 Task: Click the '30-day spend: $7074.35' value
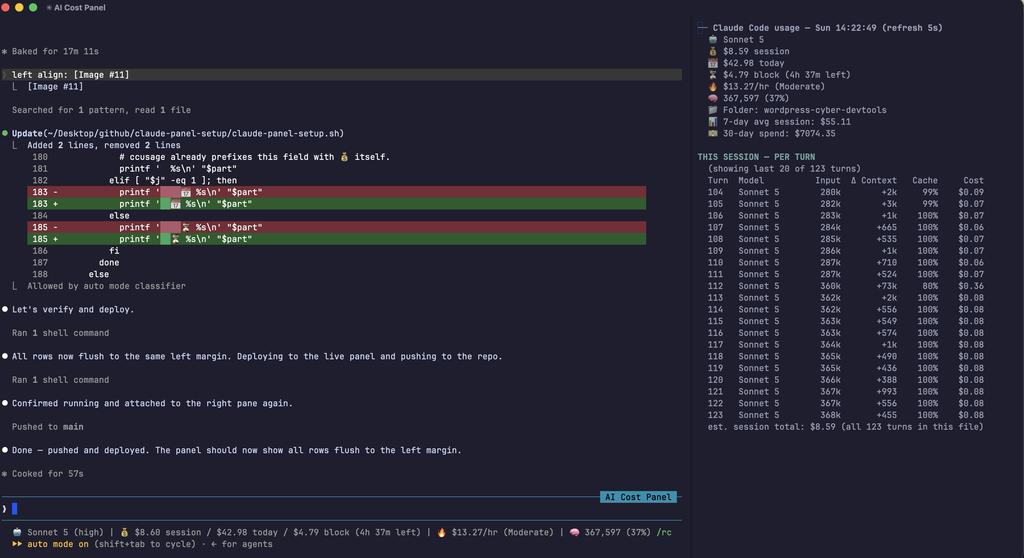pyautogui.click(x=779, y=133)
